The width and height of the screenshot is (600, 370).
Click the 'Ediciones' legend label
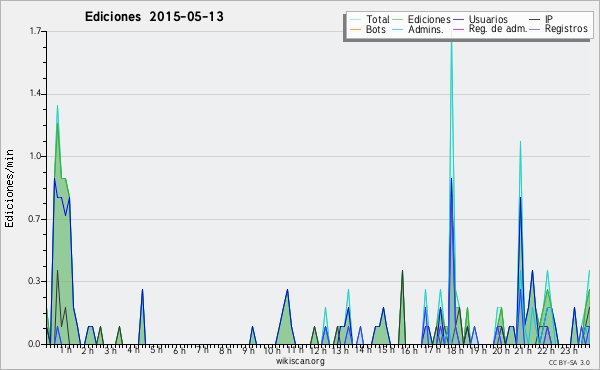click(429, 19)
